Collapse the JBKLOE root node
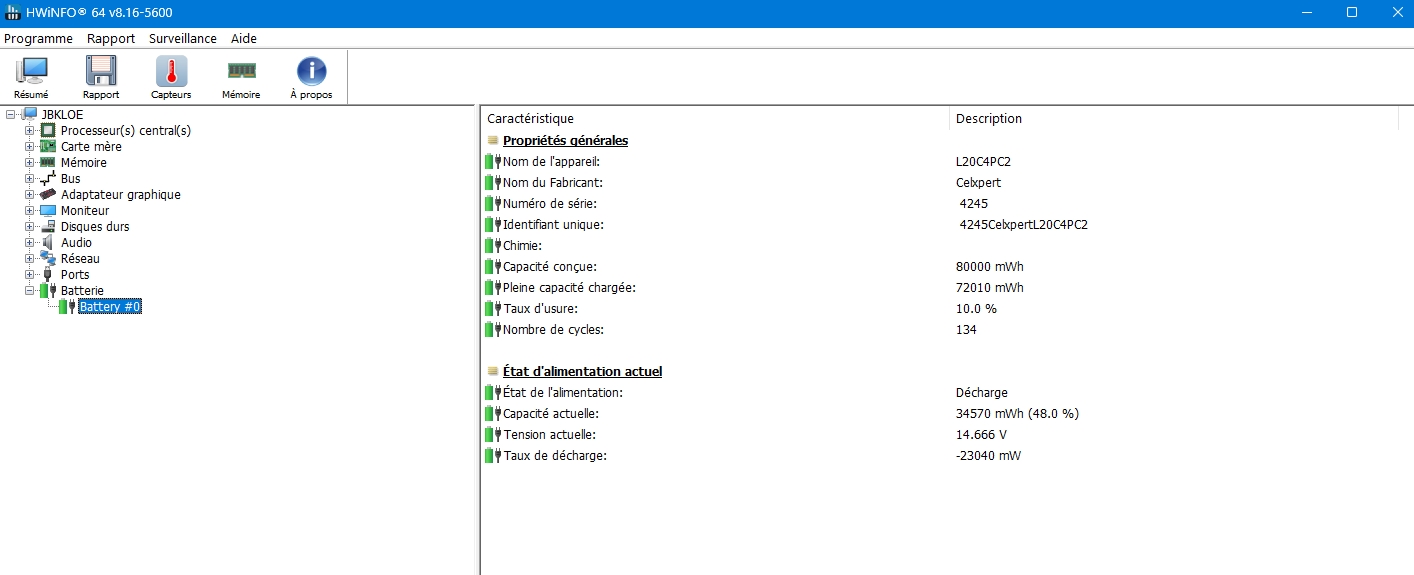The width and height of the screenshot is (1414, 575). pos(11,115)
